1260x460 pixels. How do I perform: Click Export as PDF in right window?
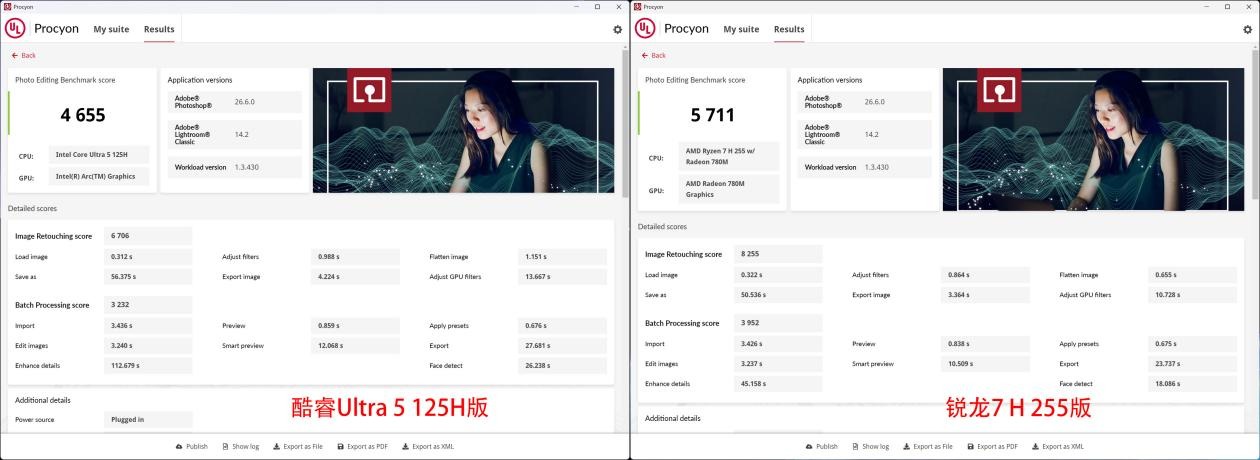993,446
